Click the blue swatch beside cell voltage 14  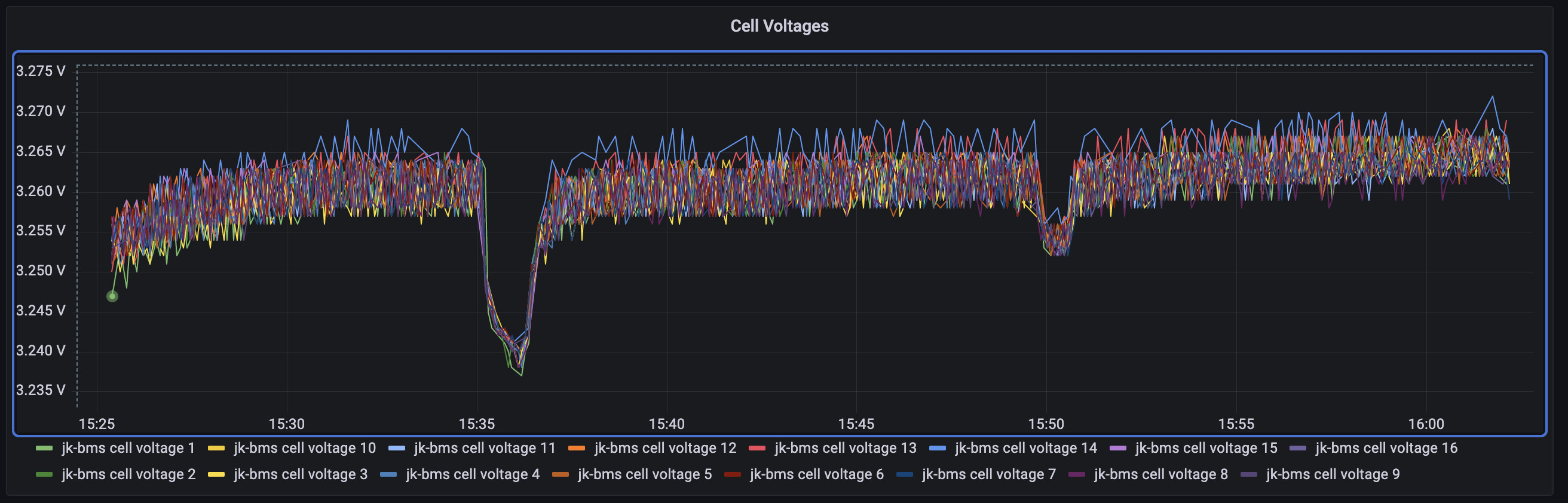click(938, 448)
